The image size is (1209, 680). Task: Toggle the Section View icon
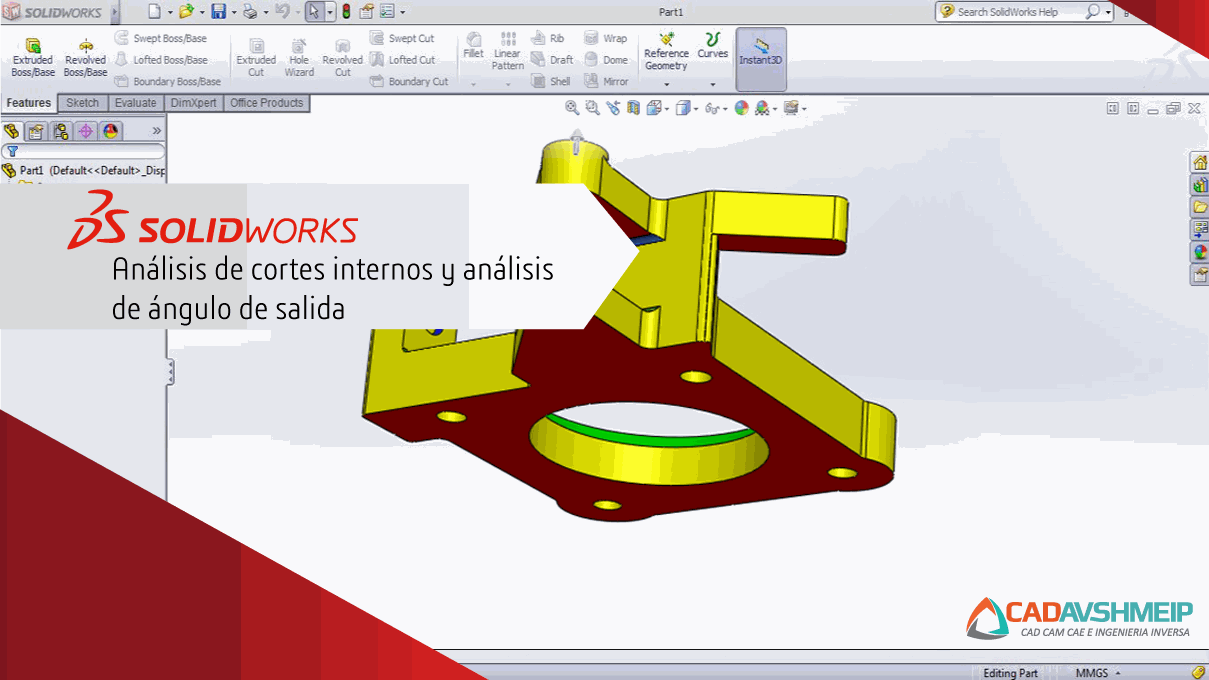point(633,108)
